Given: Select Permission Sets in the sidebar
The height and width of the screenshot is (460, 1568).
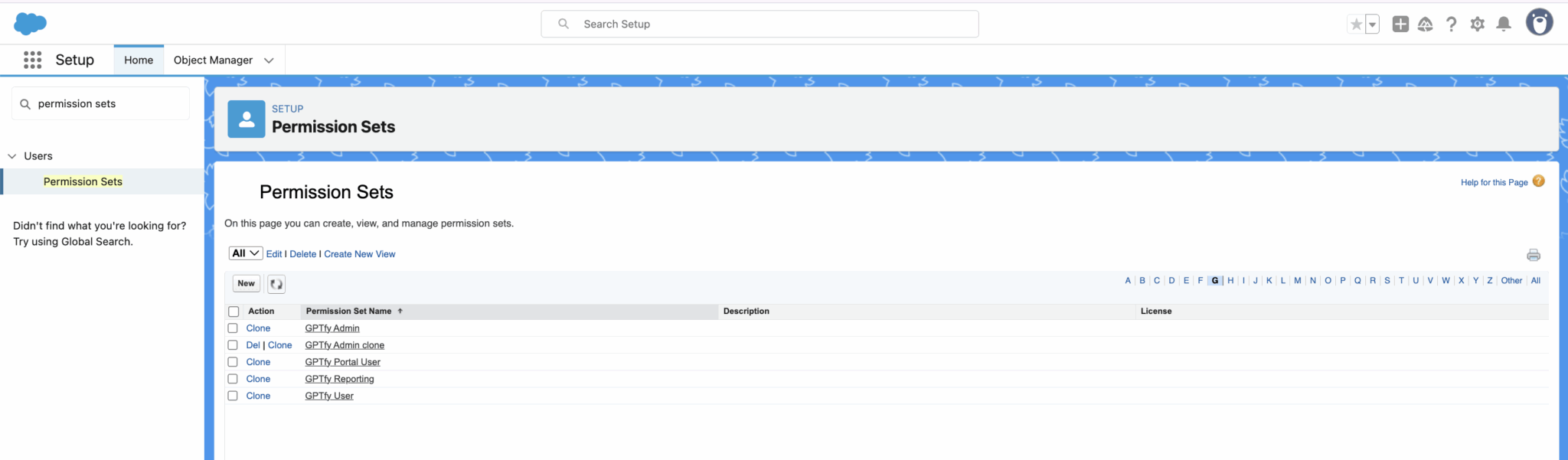Looking at the screenshot, I should click(83, 181).
